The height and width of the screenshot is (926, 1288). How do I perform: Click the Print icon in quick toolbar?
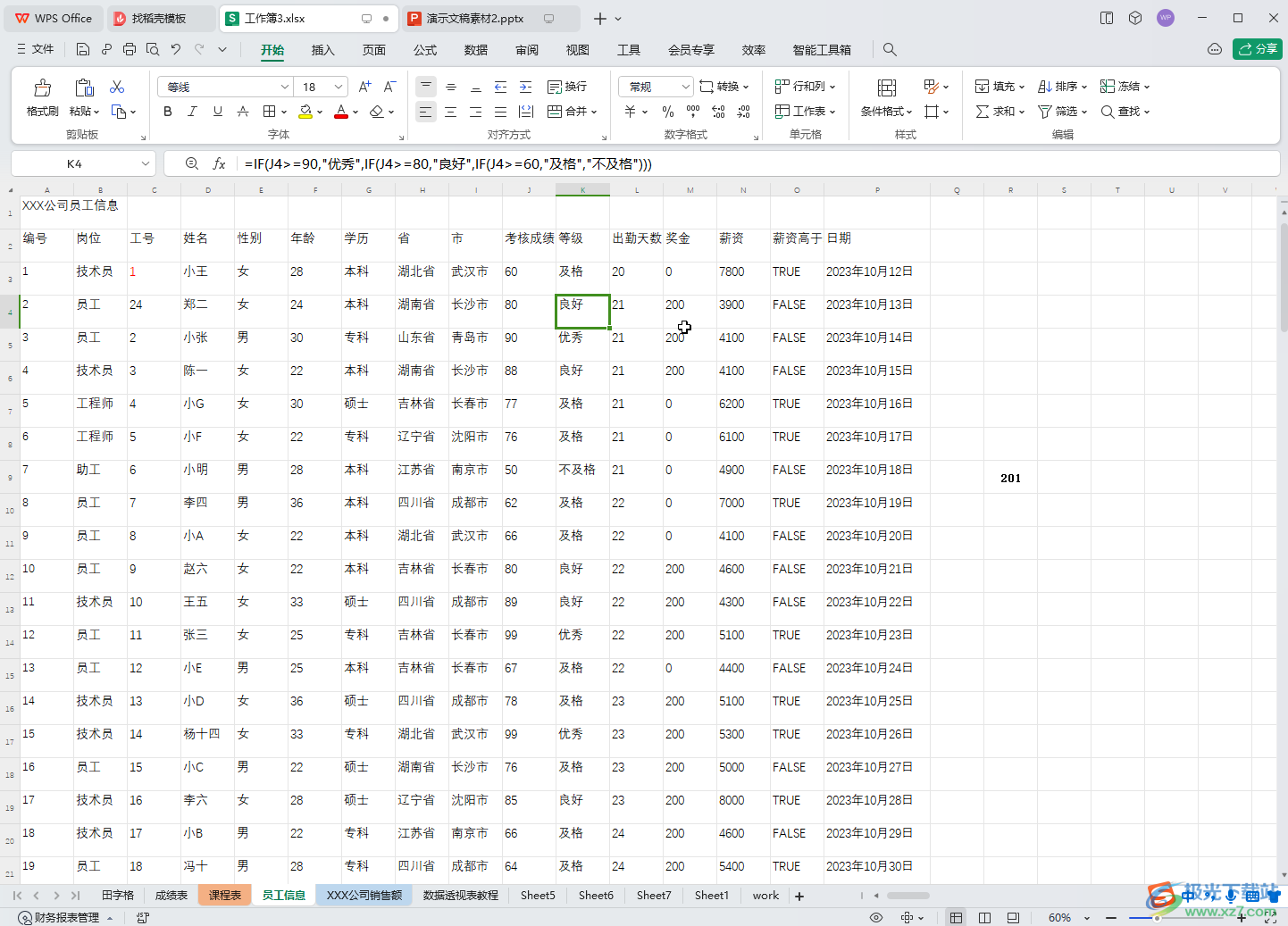click(130, 49)
